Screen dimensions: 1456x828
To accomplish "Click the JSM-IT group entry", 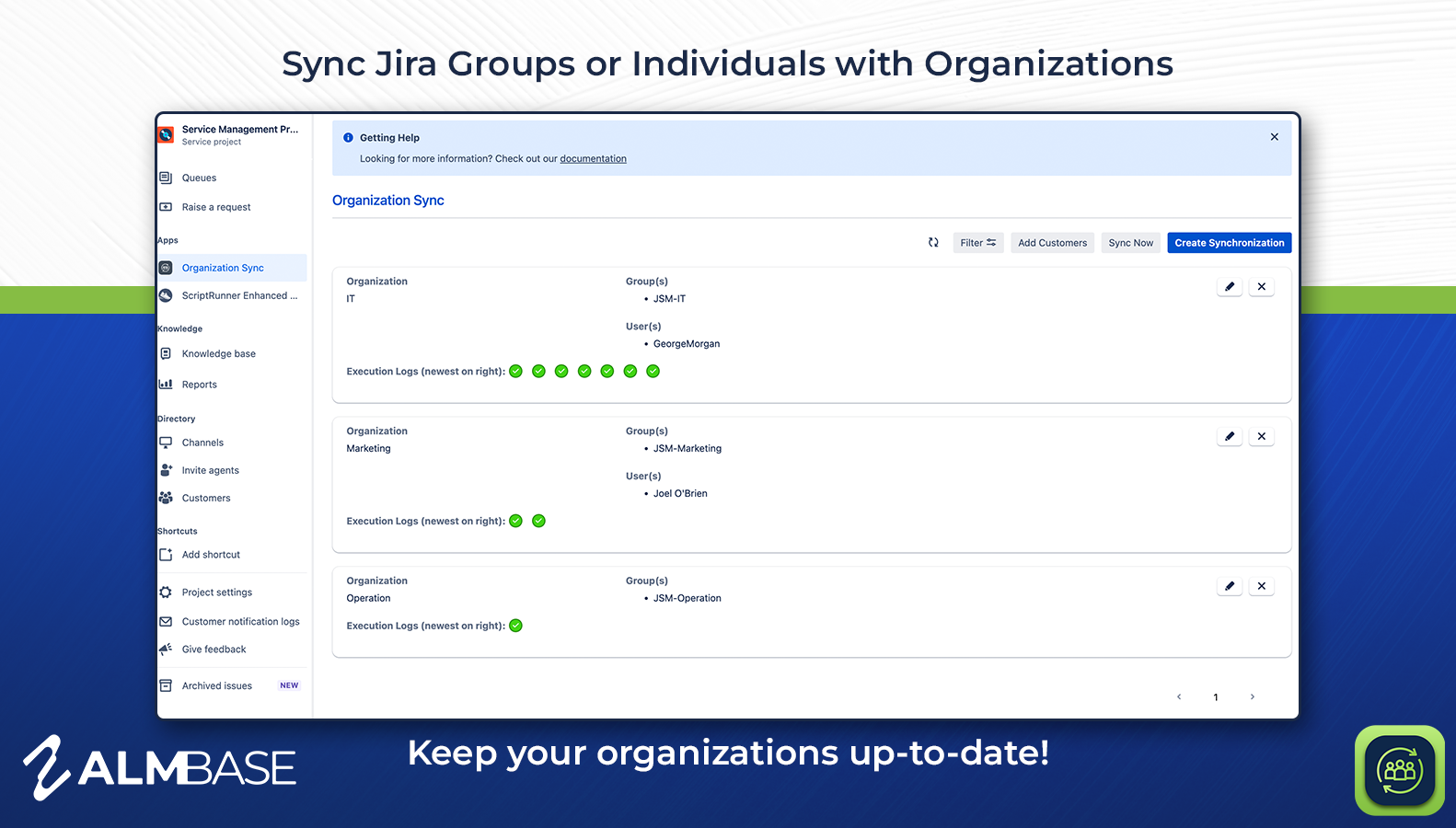I will click(669, 299).
